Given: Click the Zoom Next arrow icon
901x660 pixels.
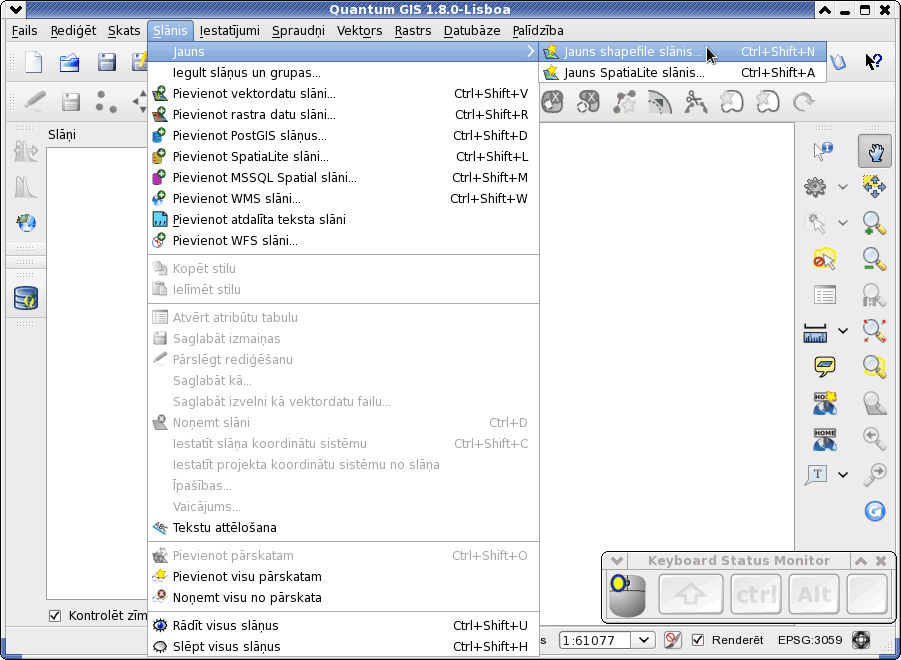Looking at the screenshot, I should pyautogui.click(x=874, y=474).
